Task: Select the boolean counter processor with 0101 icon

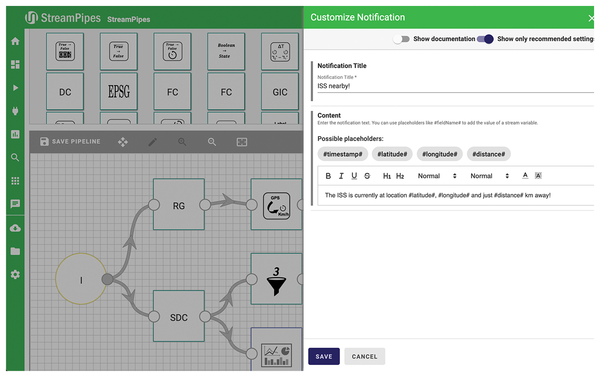Action: pyautogui.click(x=65, y=51)
